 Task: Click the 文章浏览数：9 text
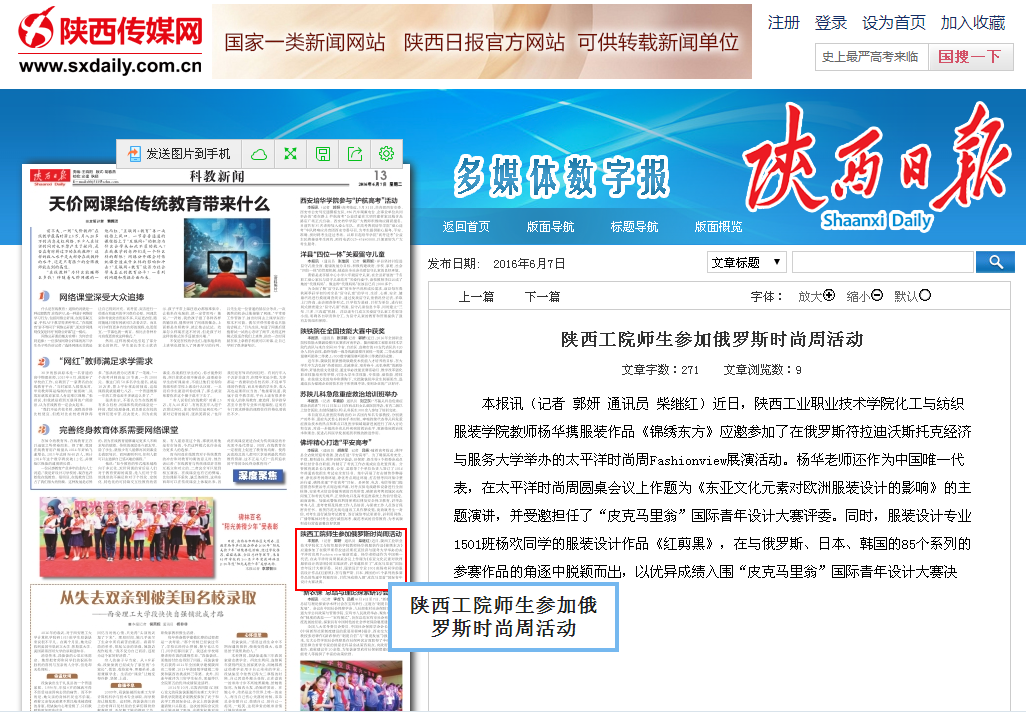[762, 370]
